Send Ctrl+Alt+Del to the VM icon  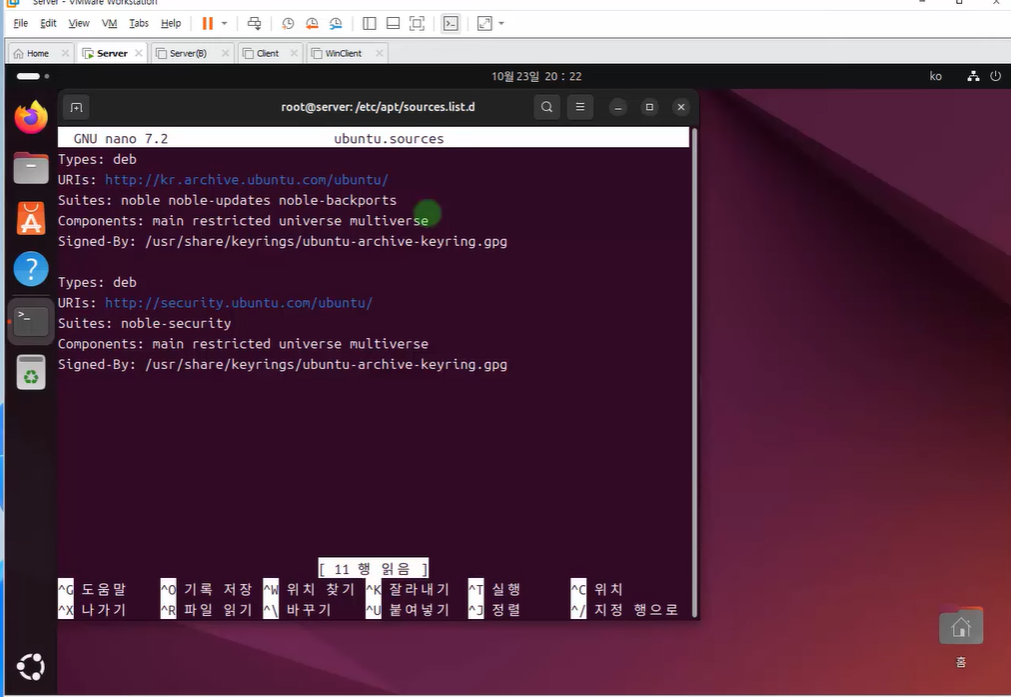pos(254,24)
